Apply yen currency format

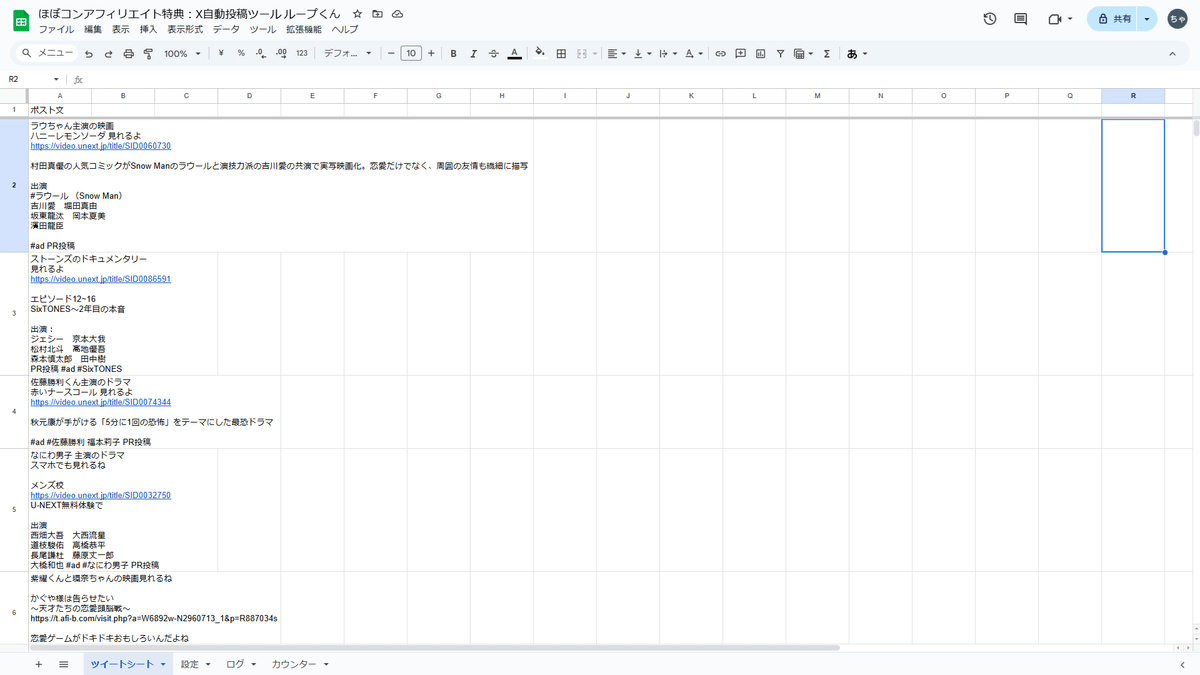click(x=220, y=54)
